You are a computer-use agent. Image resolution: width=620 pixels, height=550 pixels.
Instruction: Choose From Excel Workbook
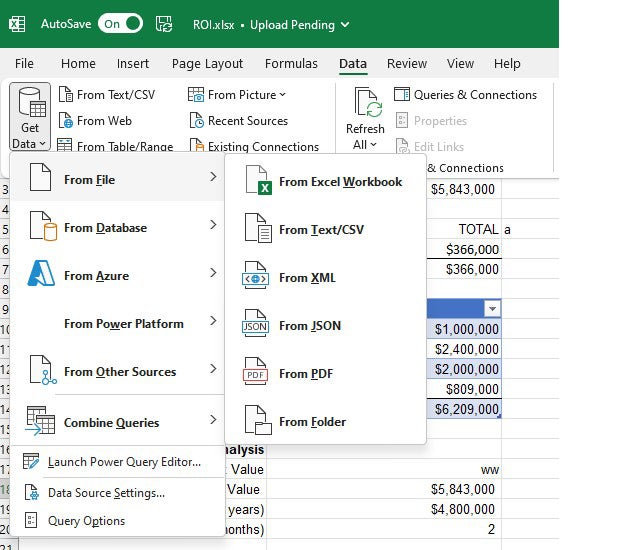pyautogui.click(x=326, y=181)
